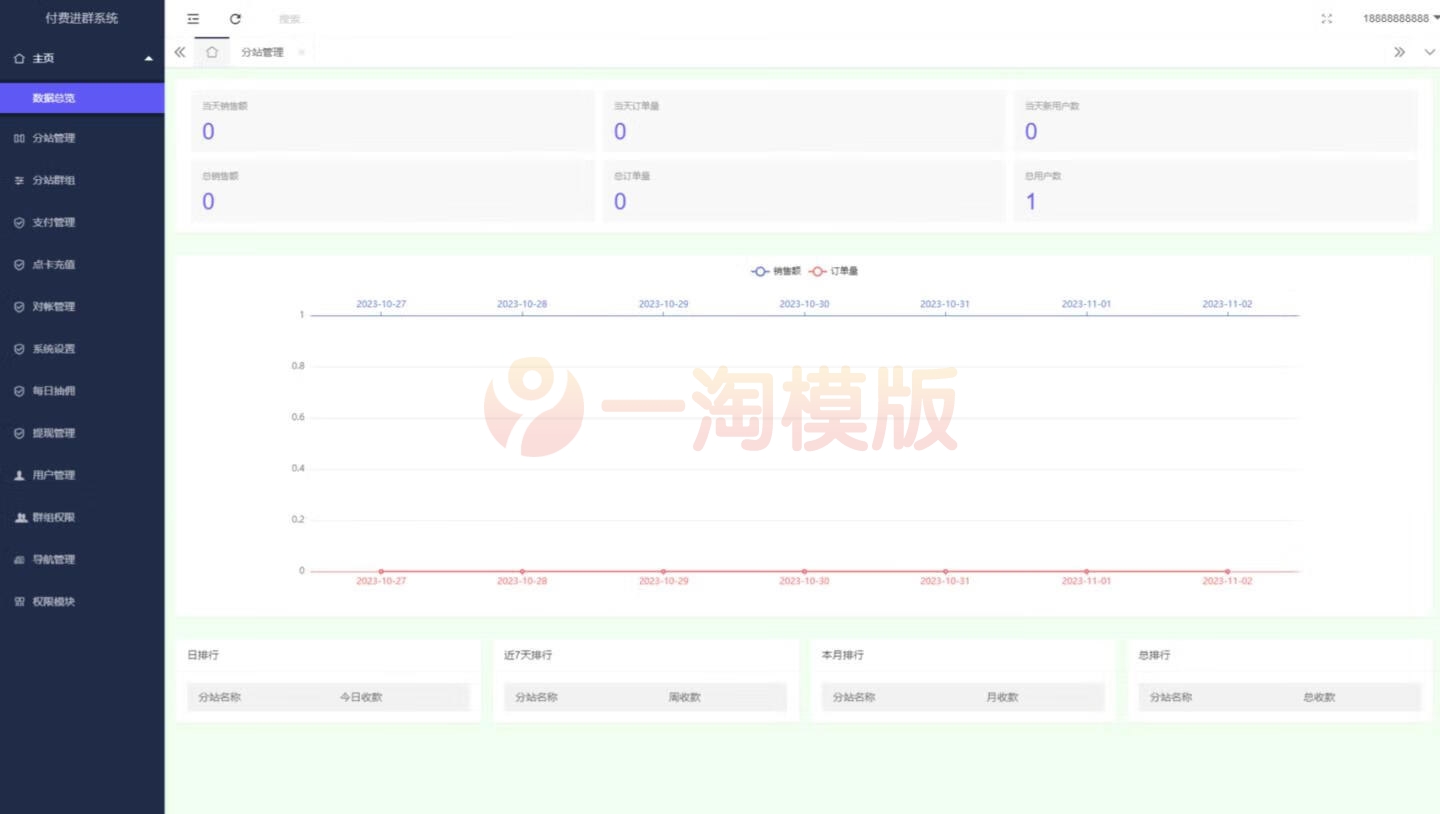Click the refresh icon in the top bar
The height and width of the screenshot is (814, 1440).
[x=235, y=19]
